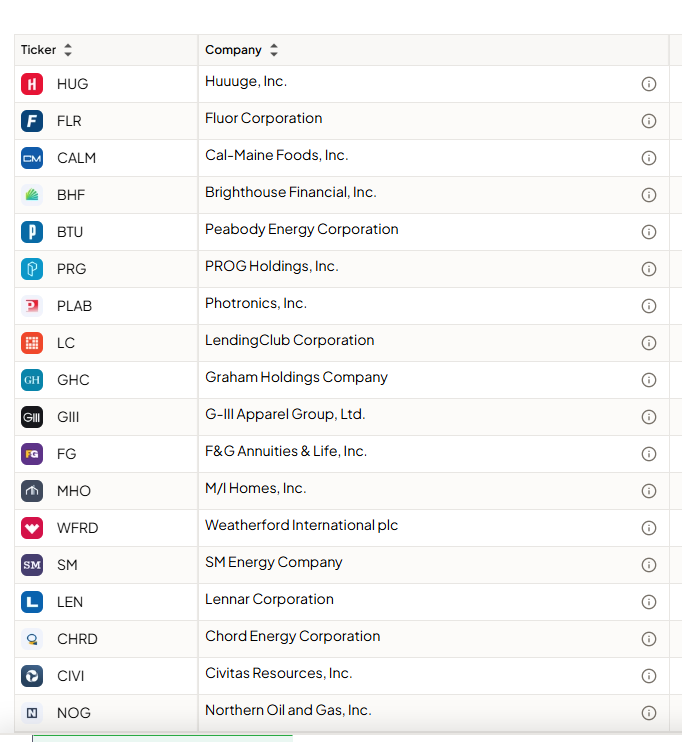
Task: Click the orange LC ticker logo
Action: pyautogui.click(x=32, y=343)
